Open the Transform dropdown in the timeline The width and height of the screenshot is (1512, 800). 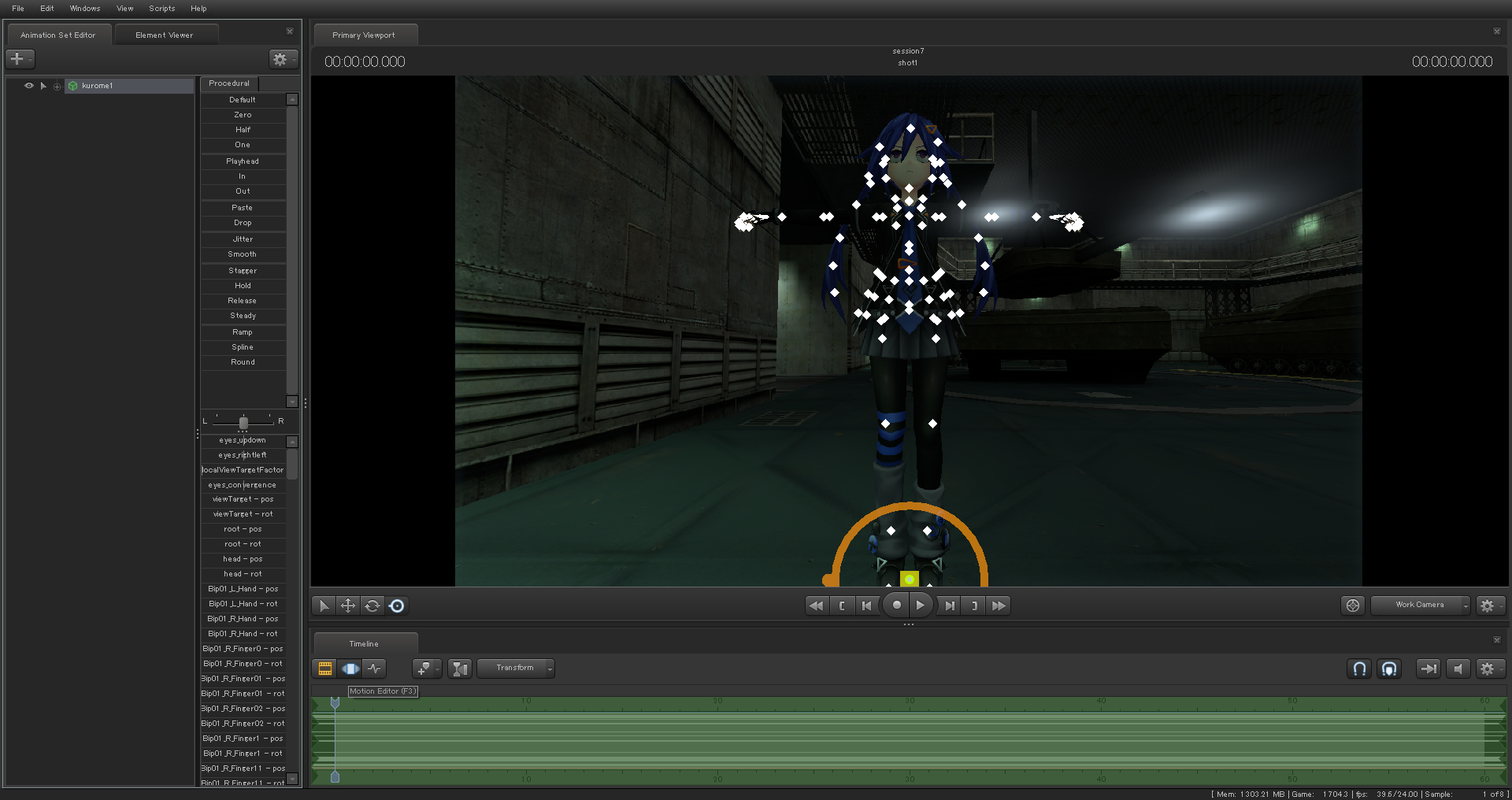[x=515, y=669]
